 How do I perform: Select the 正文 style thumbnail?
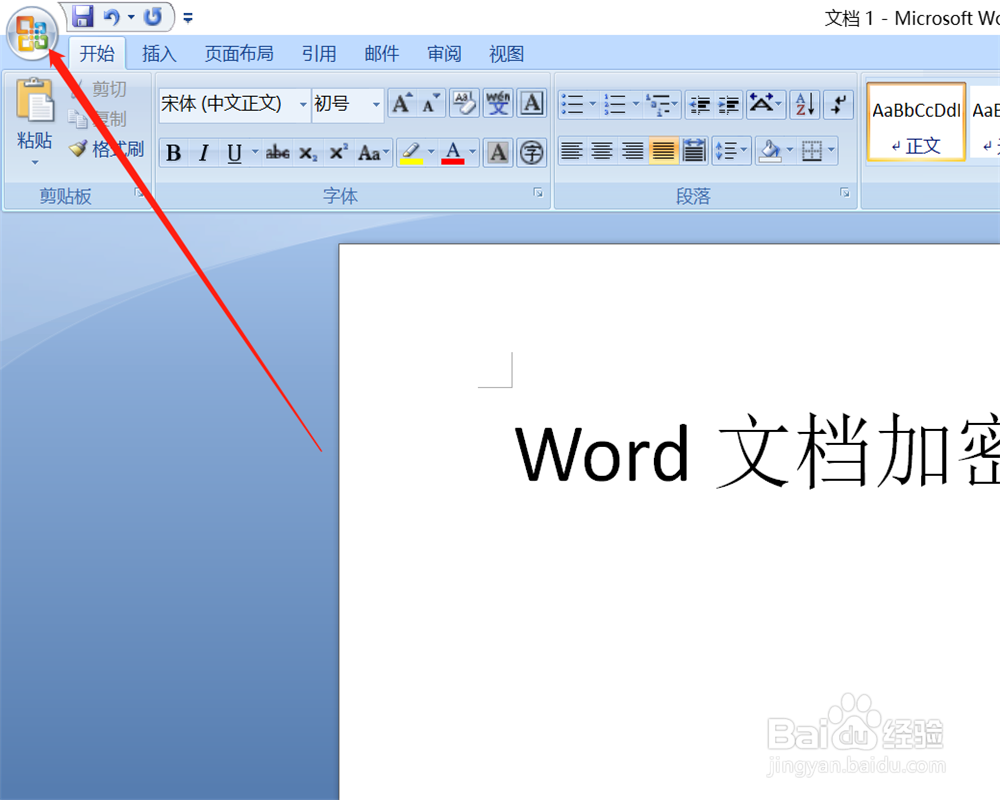916,122
